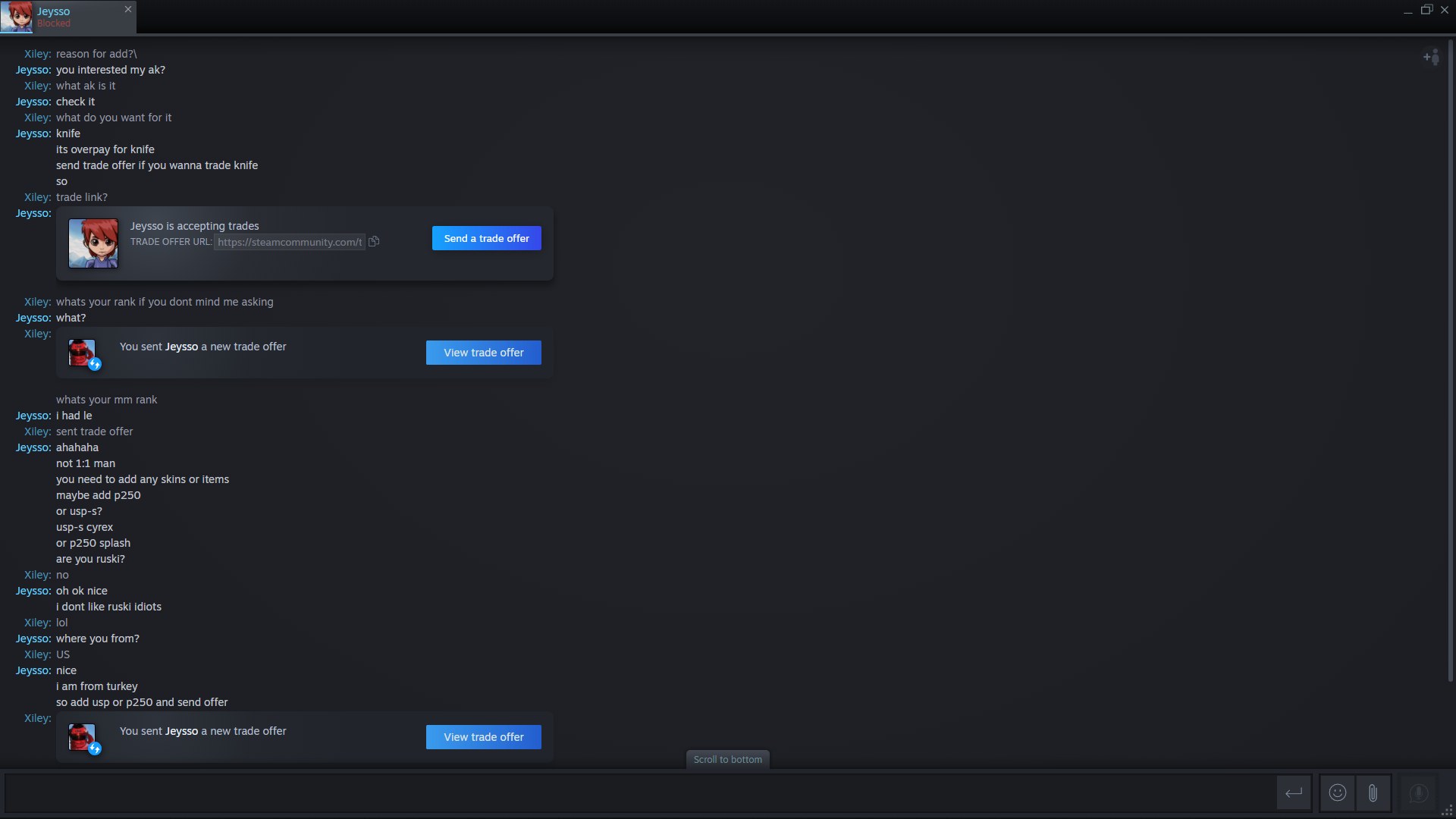Click Scroll to bottom
This screenshot has height=819, width=1456.
coord(727,759)
